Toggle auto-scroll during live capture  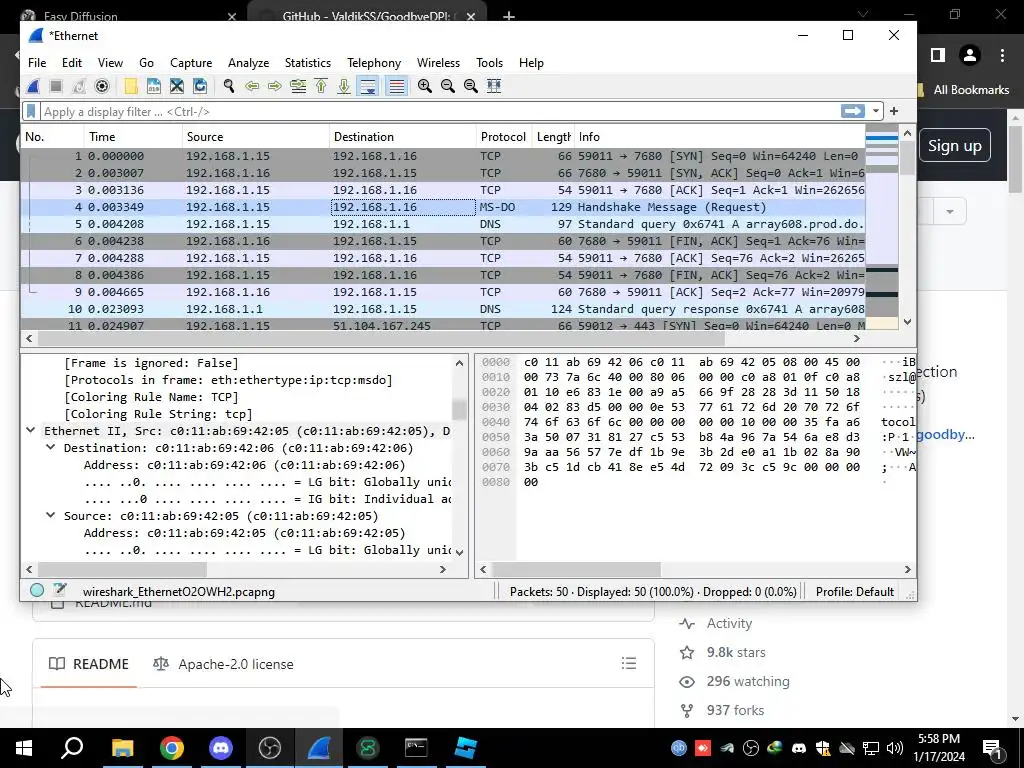pos(368,86)
